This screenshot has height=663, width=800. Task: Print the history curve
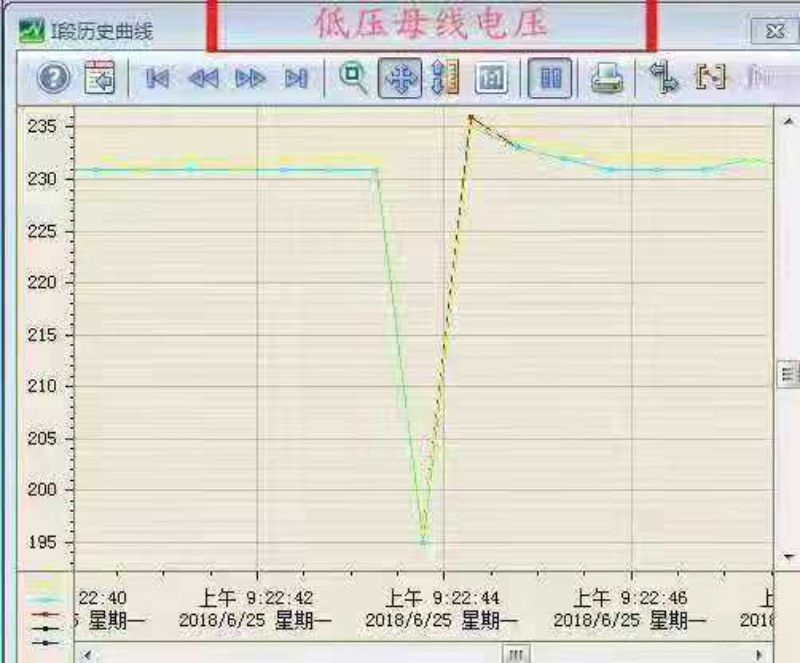[x=607, y=78]
